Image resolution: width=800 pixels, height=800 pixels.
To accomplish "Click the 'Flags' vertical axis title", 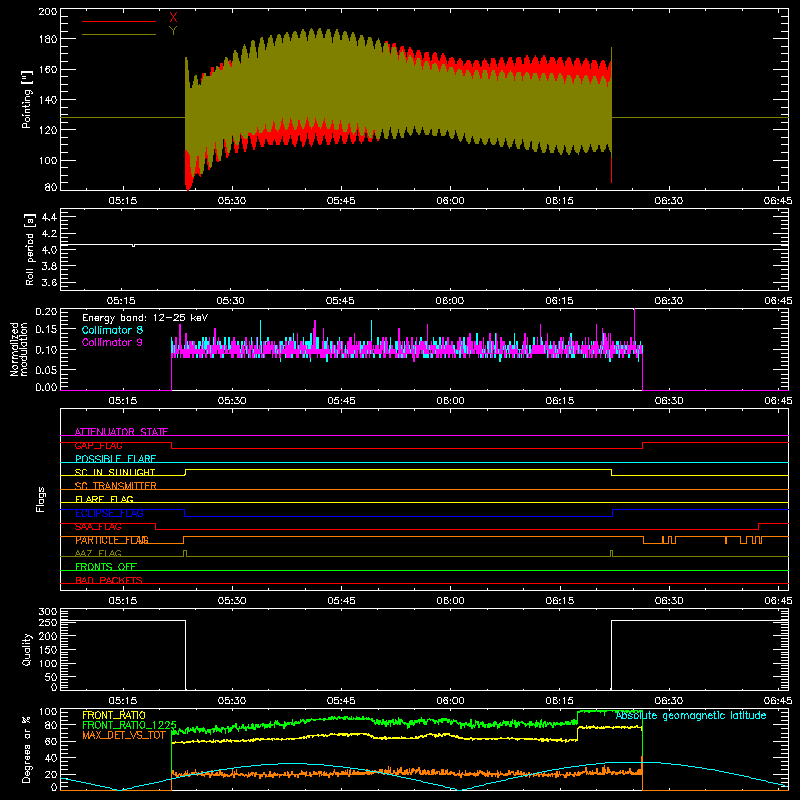I will pos(40,499).
